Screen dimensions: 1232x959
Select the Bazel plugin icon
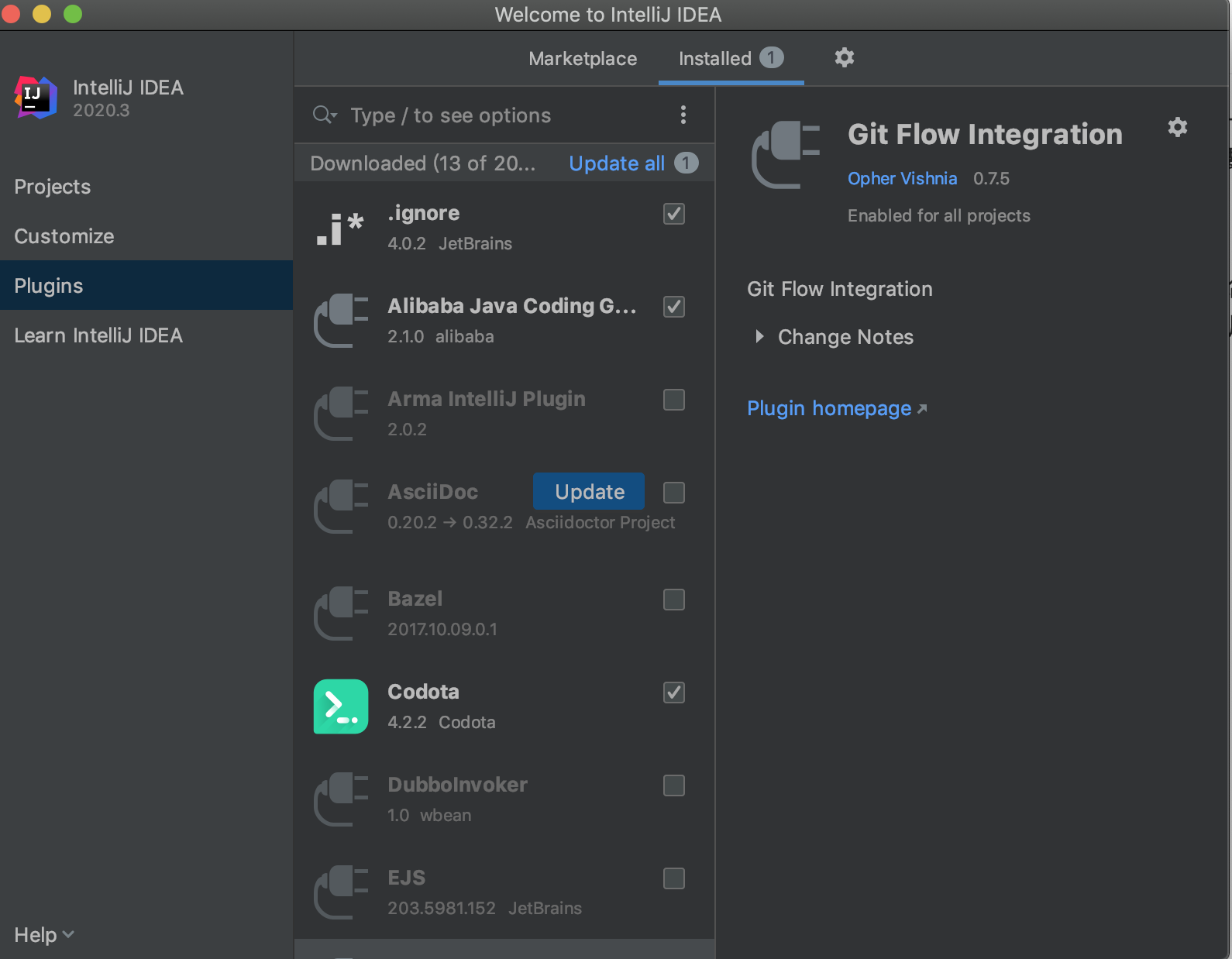pyautogui.click(x=341, y=614)
